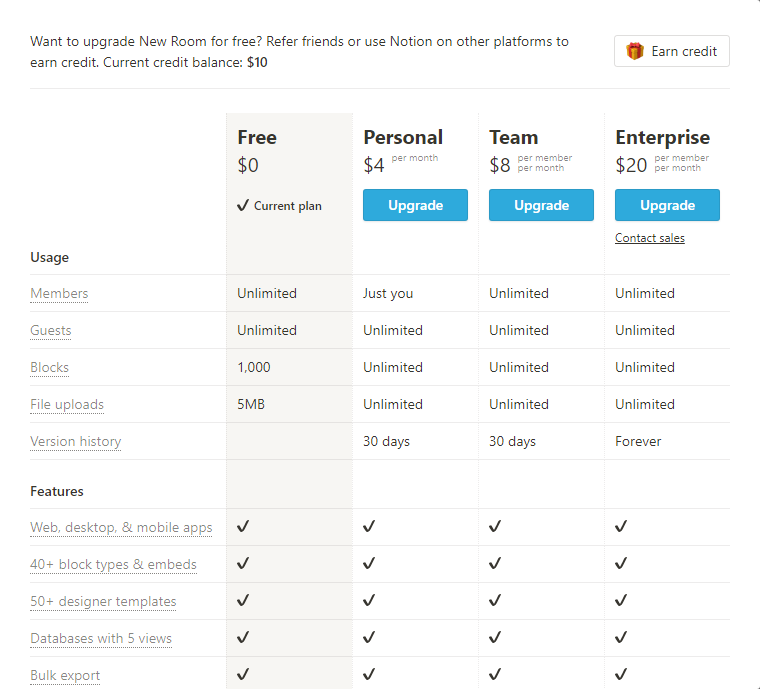Click Free checkmark for Web, desktop, mobile apps
Screen dimensions: 760x689
[243, 526]
